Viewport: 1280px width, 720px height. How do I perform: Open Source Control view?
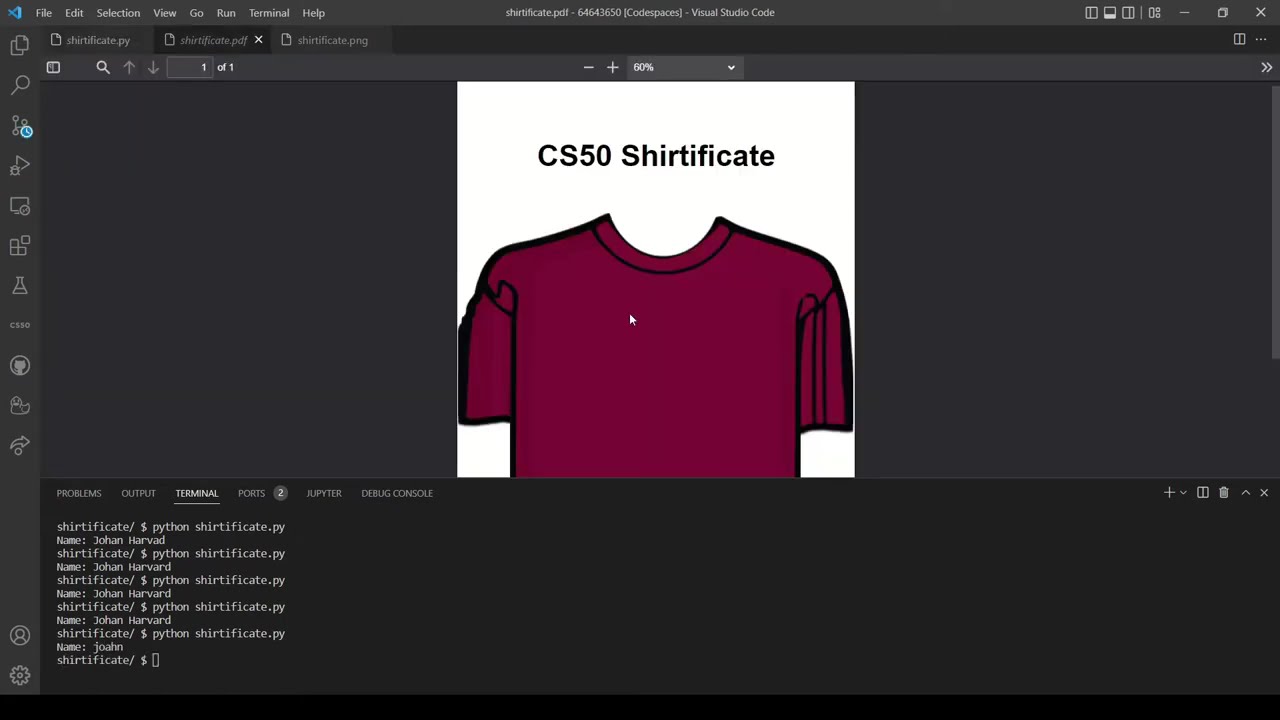pos(20,126)
